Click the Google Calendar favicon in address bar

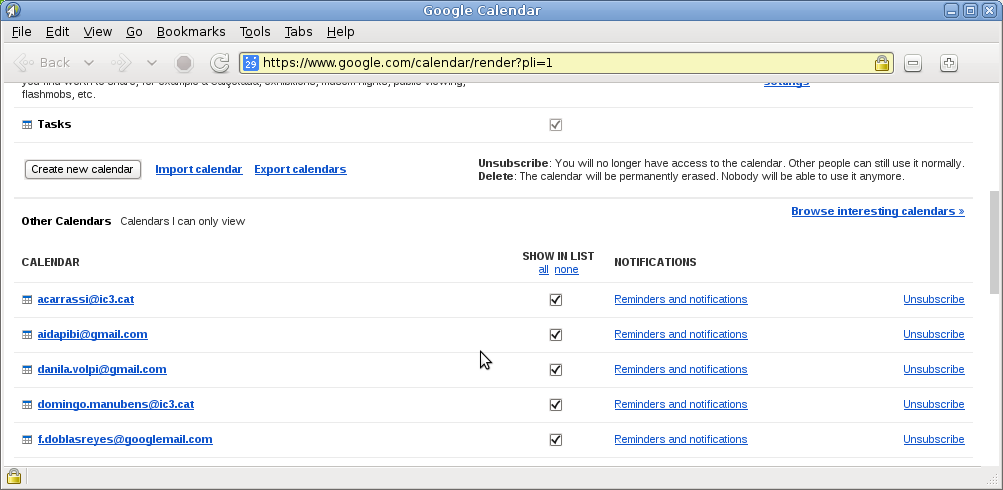[x=251, y=63]
